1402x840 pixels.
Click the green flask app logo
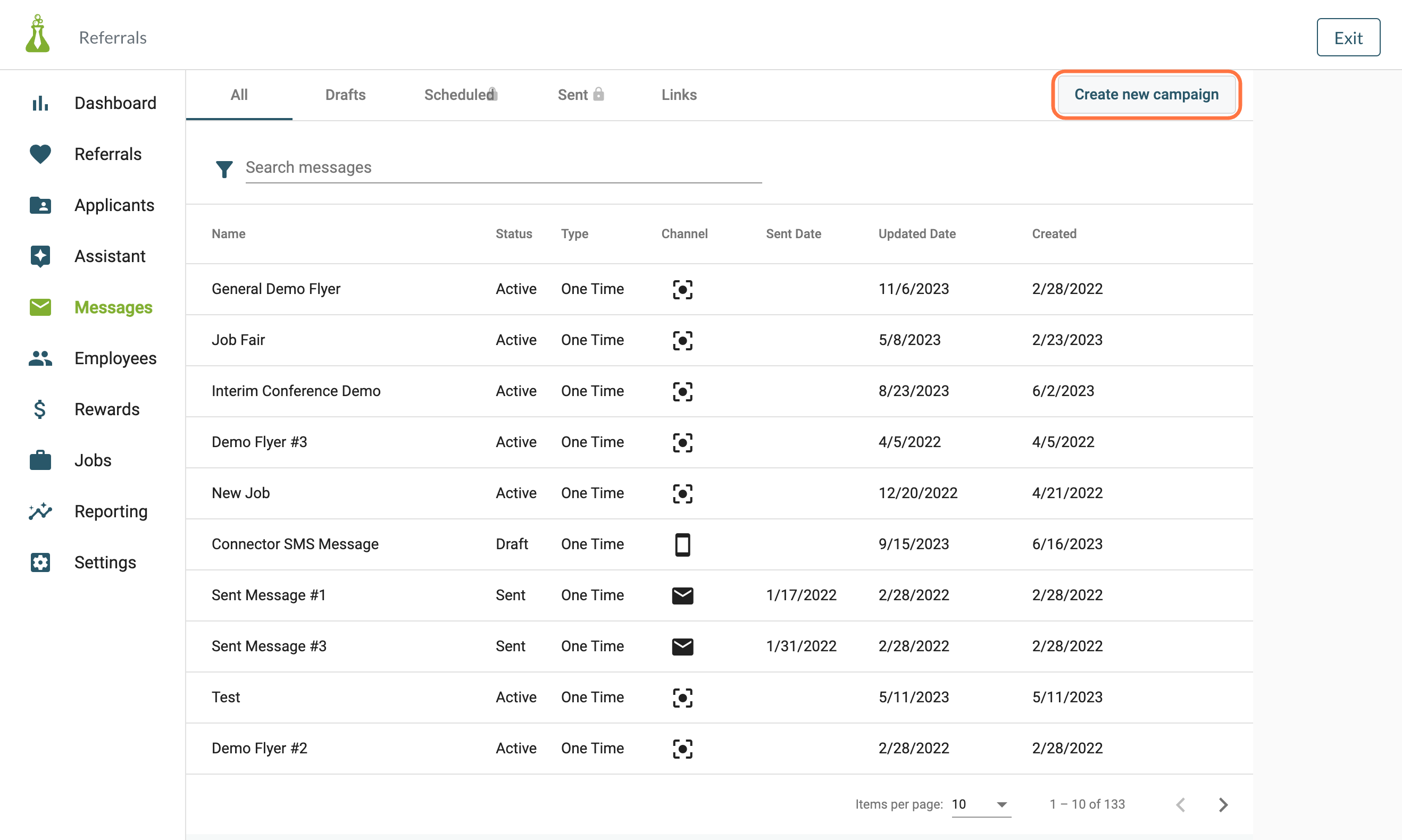(x=38, y=34)
